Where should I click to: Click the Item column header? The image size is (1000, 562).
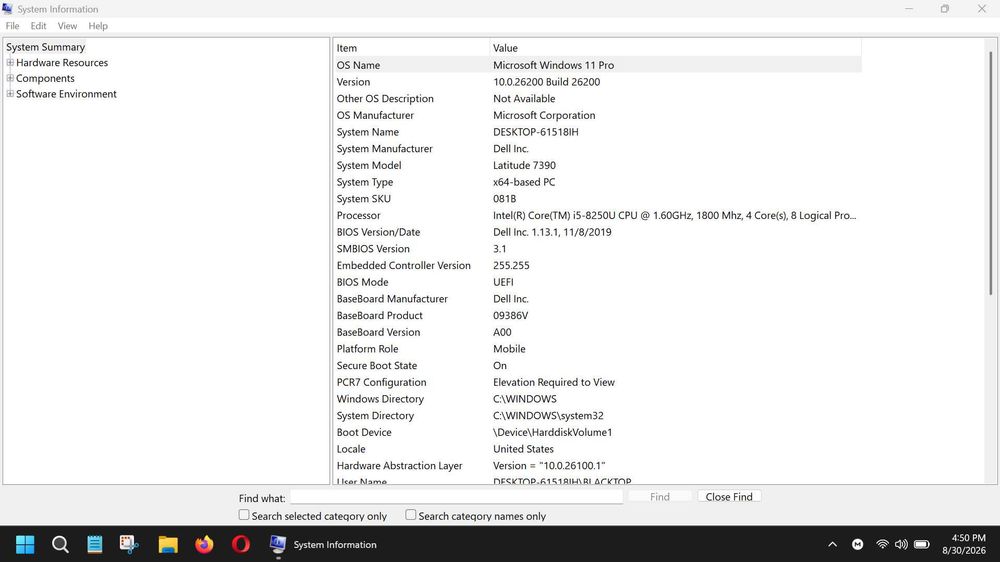tap(411, 48)
